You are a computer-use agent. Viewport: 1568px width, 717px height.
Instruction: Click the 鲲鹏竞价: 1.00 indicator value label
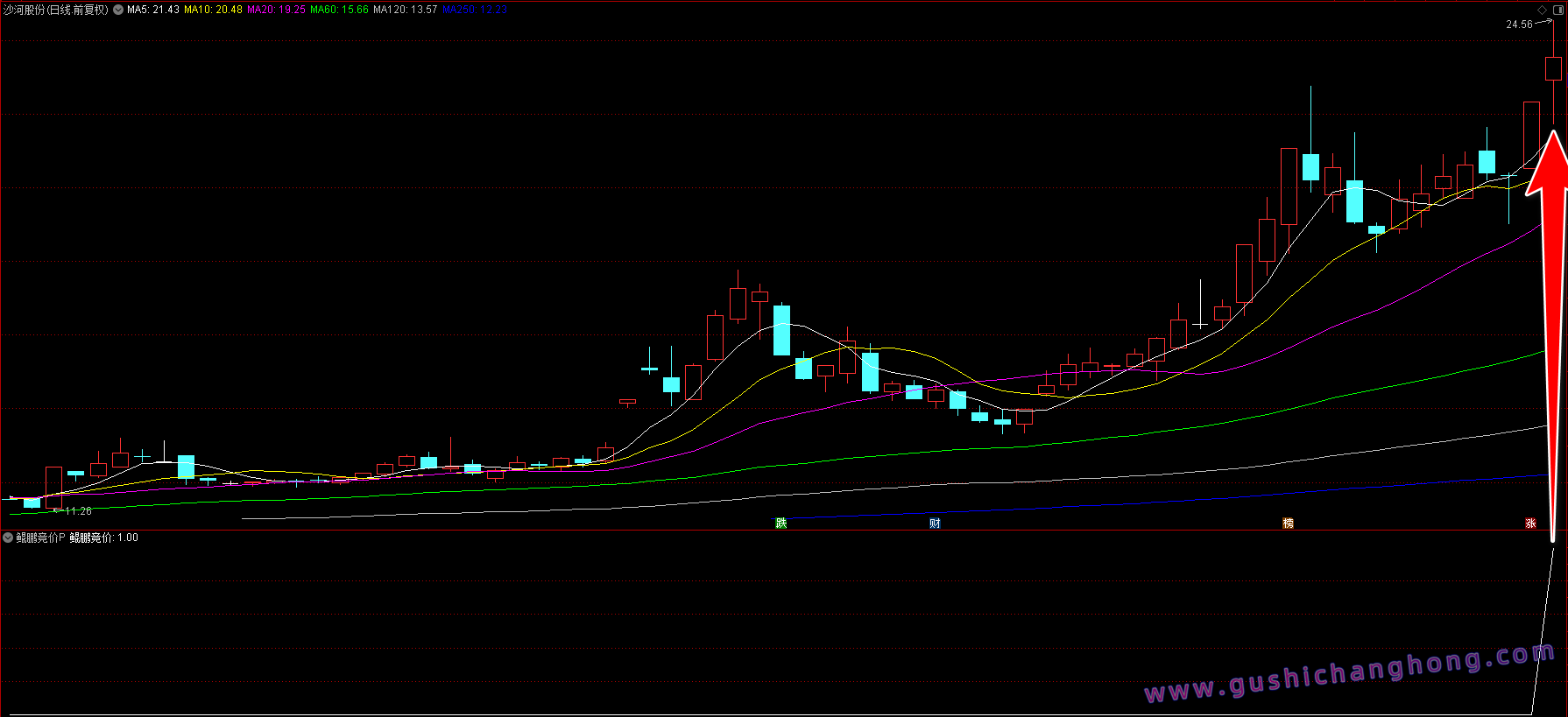[x=103, y=538]
